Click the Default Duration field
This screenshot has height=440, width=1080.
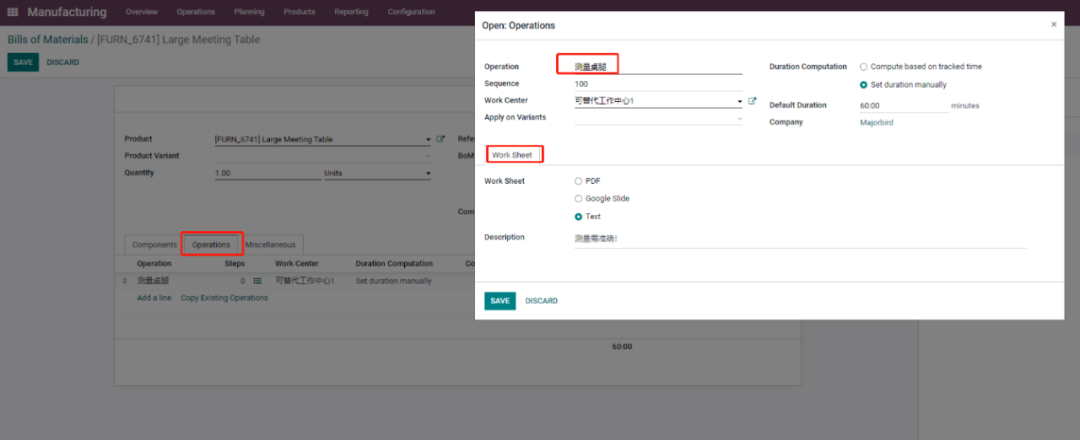tap(903, 105)
